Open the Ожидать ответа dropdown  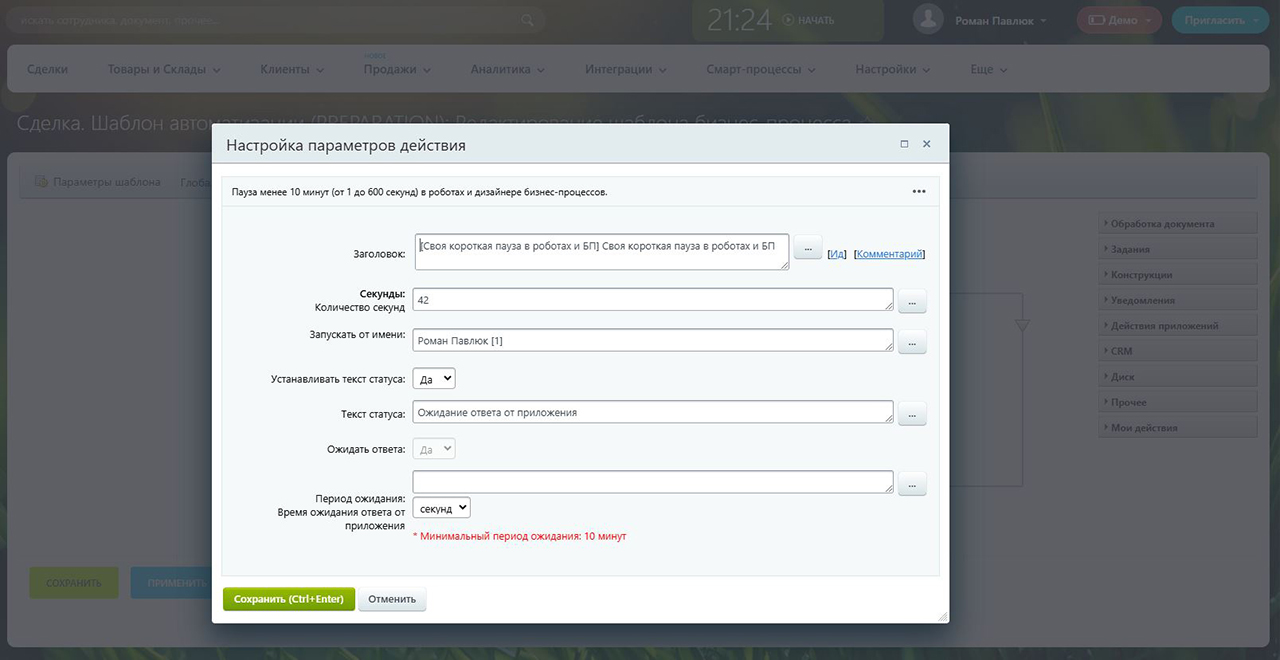click(x=434, y=450)
